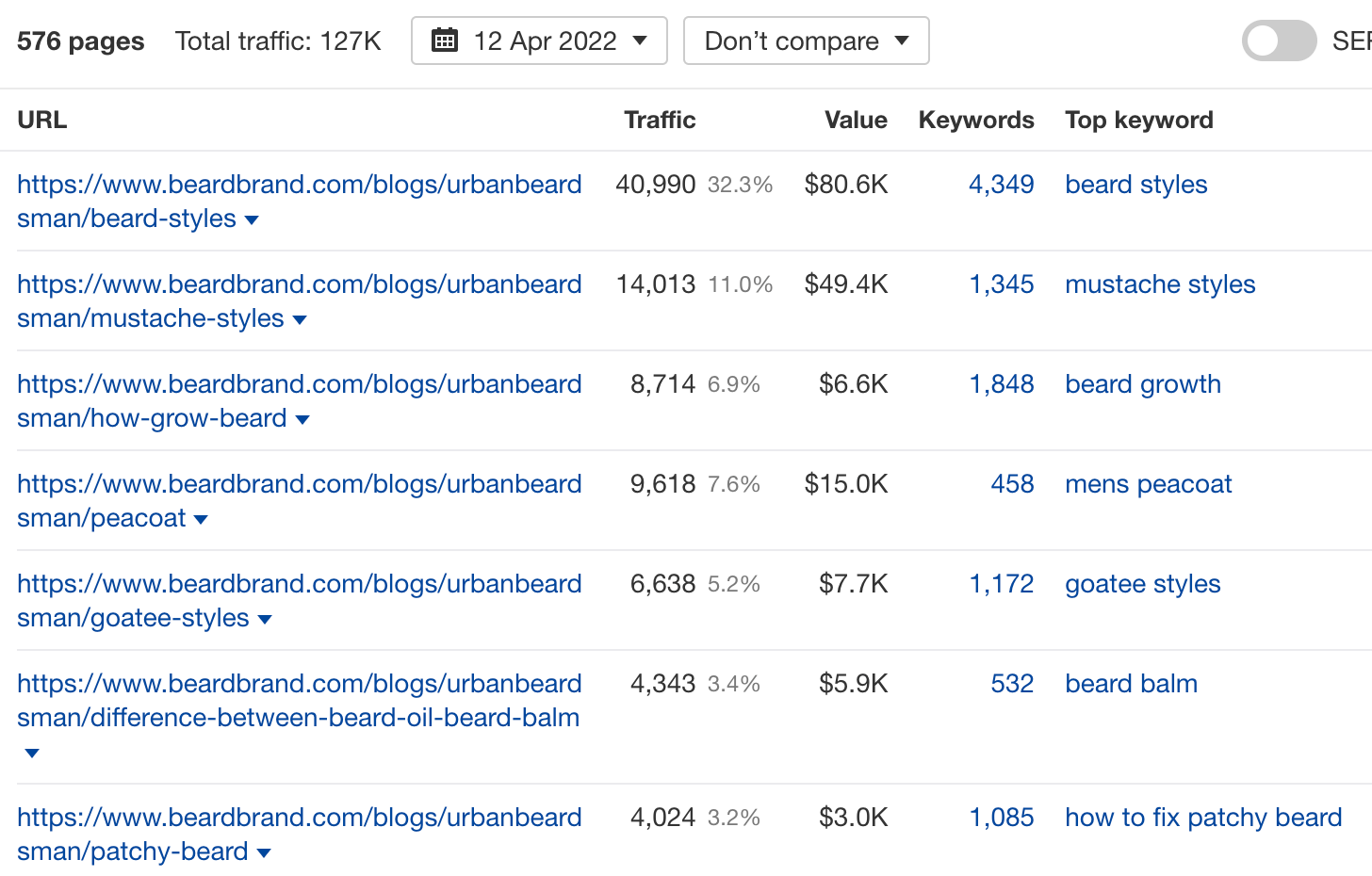Expand details for the peacoat URL
Screen dimensions: 1372x876
(200, 519)
